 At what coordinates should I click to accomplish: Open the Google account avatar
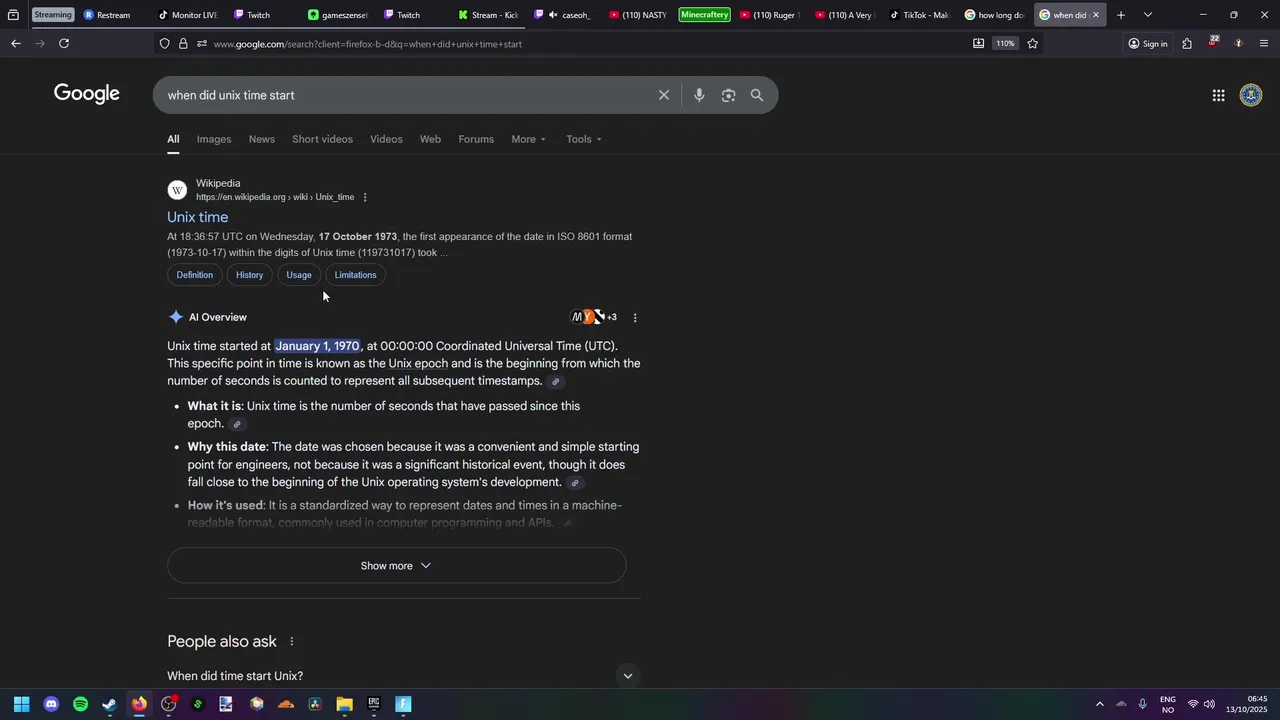click(1251, 95)
